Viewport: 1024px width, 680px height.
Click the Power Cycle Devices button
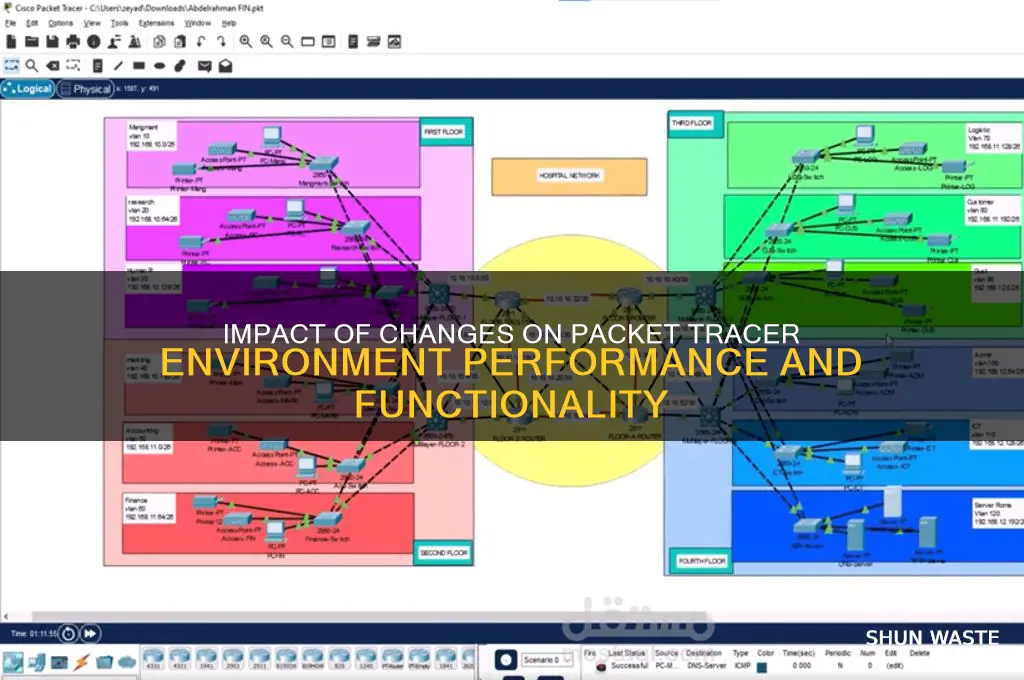tap(69, 633)
